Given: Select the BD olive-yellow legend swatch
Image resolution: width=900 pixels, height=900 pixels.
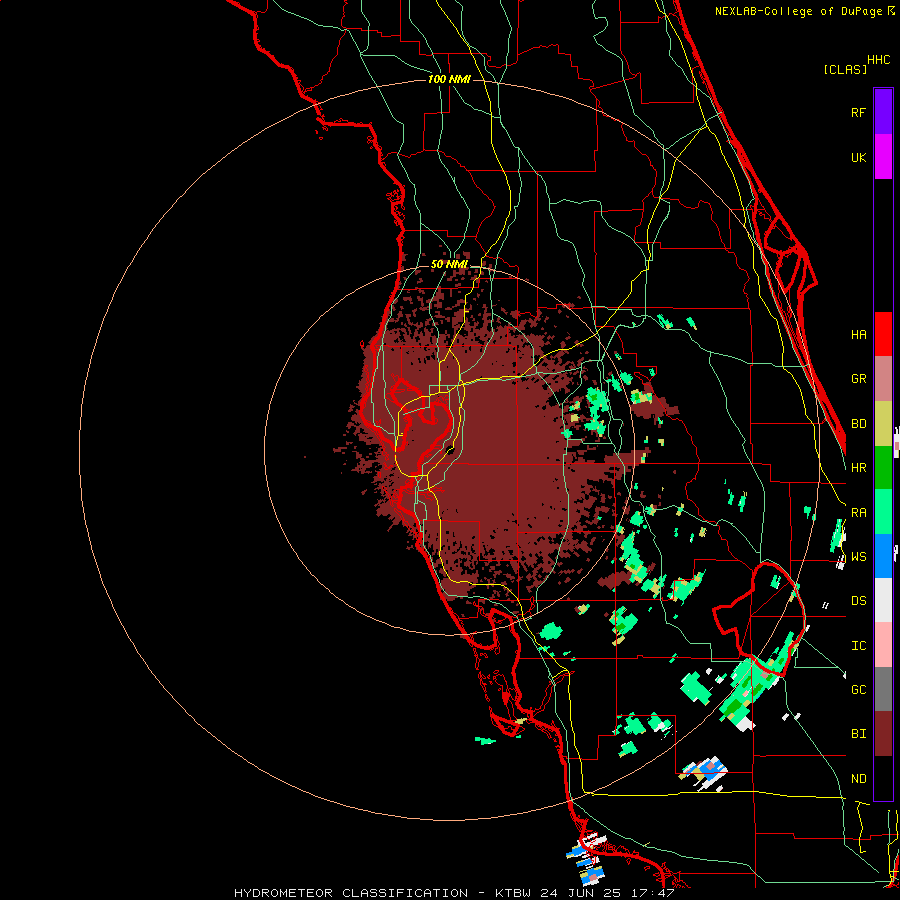Looking at the screenshot, I should 883,424.
